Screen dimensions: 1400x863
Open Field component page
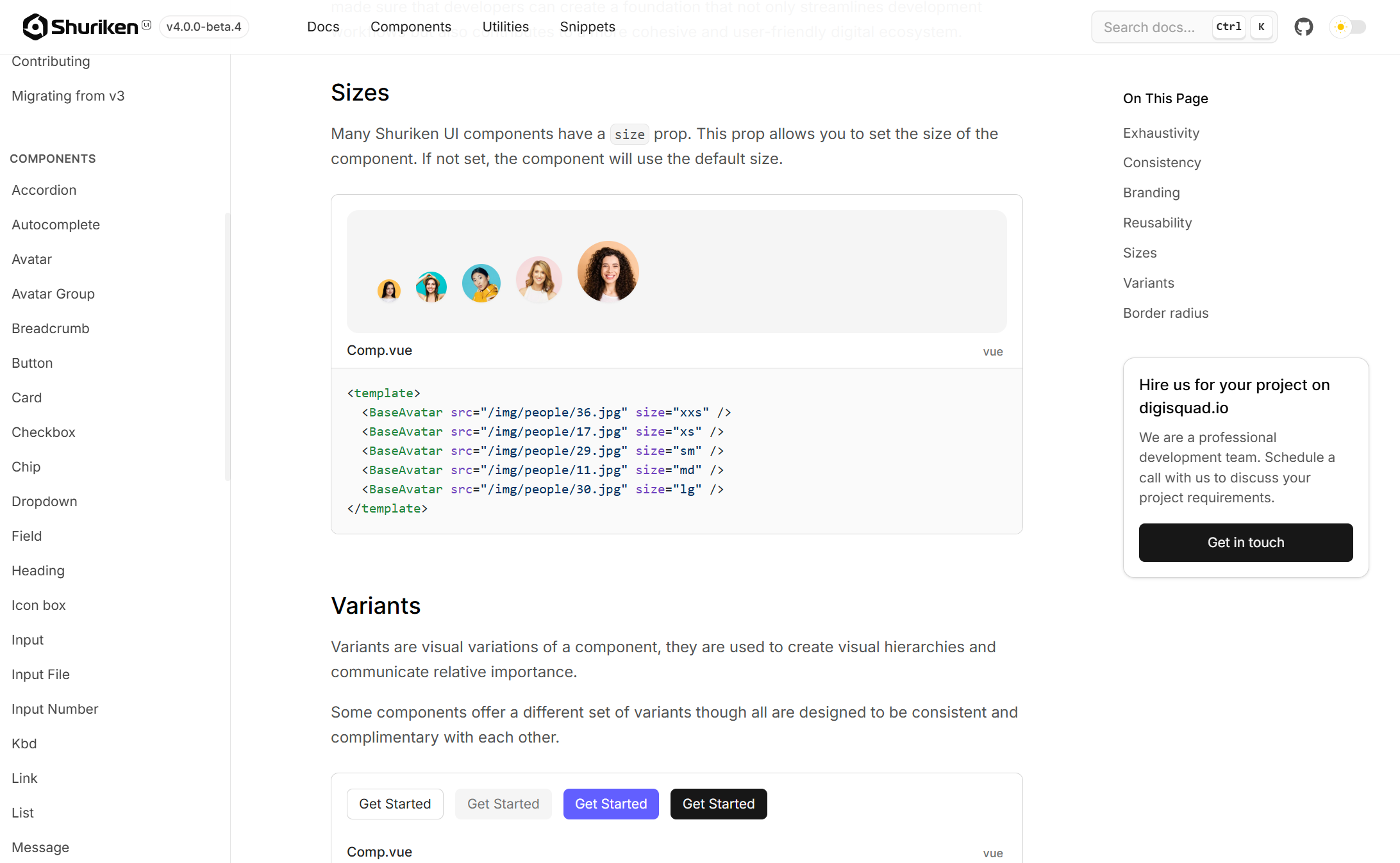[26, 536]
